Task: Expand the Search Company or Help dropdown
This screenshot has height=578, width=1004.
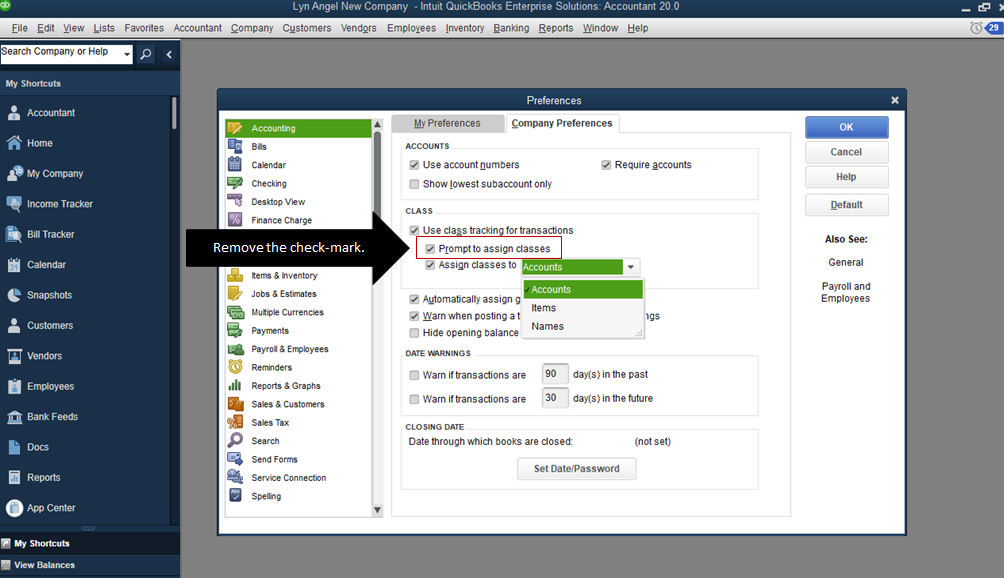Action: [127, 54]
